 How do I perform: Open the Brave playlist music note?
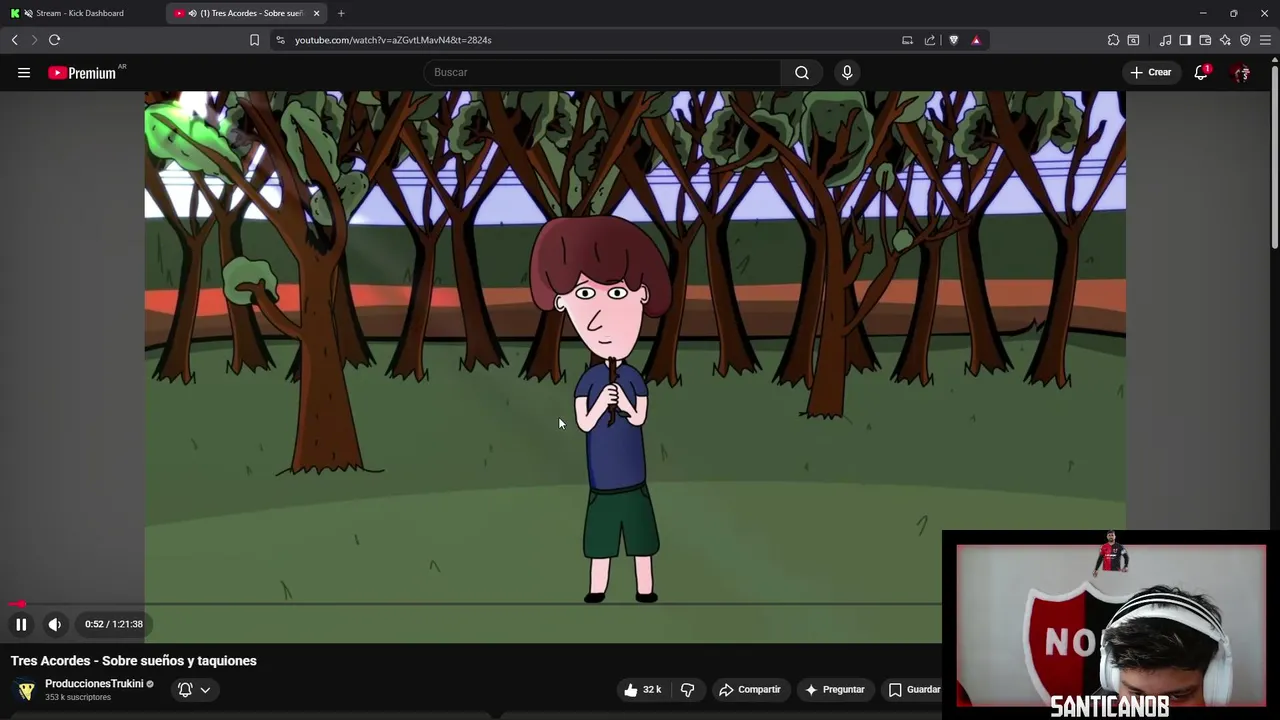point(1165,40)
